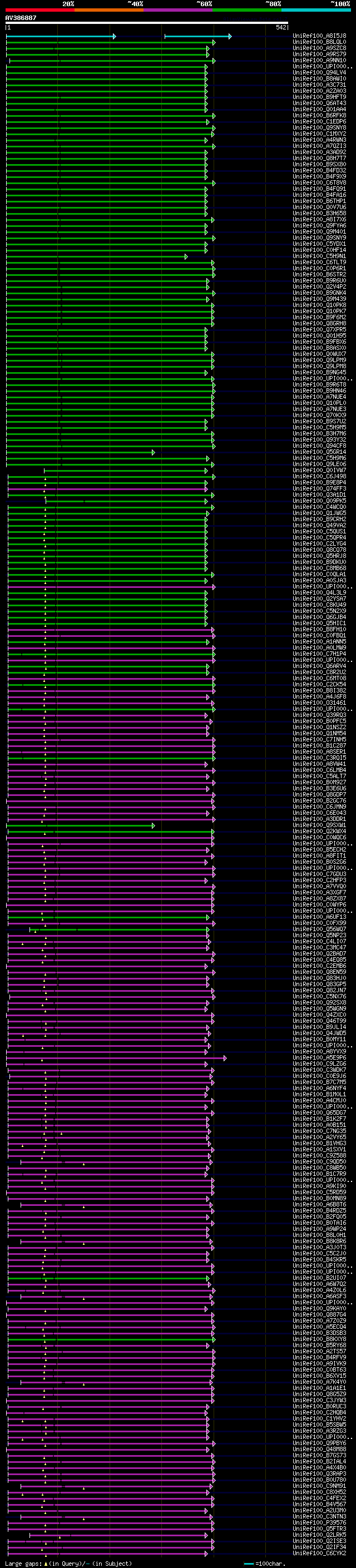Viewport: 356px width, 1568px height.
Task: Select hit UniRef100_Q8GDP7
Action: [x=319, y=794]
